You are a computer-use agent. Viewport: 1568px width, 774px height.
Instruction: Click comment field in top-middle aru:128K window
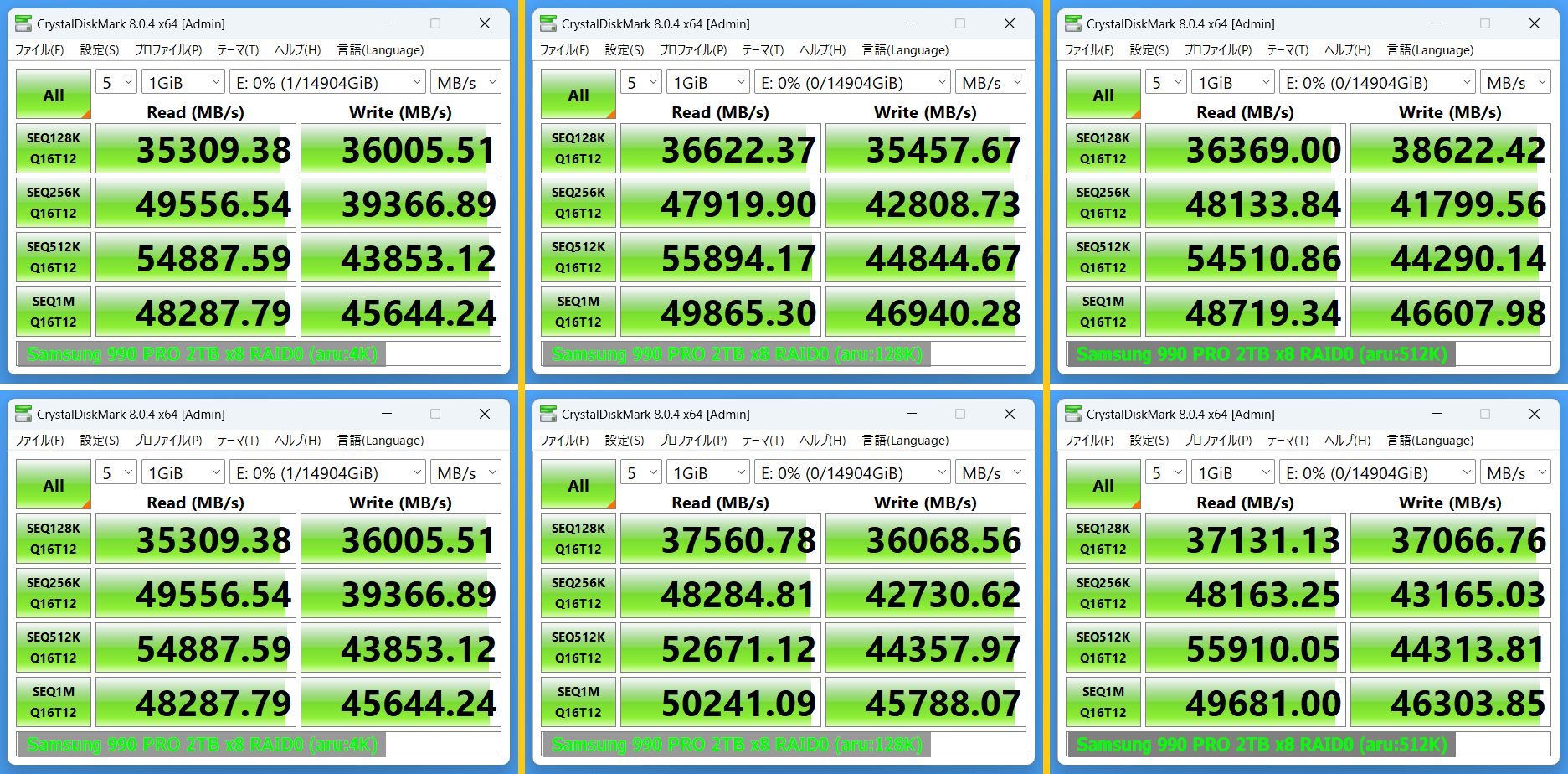coord(784,353)
